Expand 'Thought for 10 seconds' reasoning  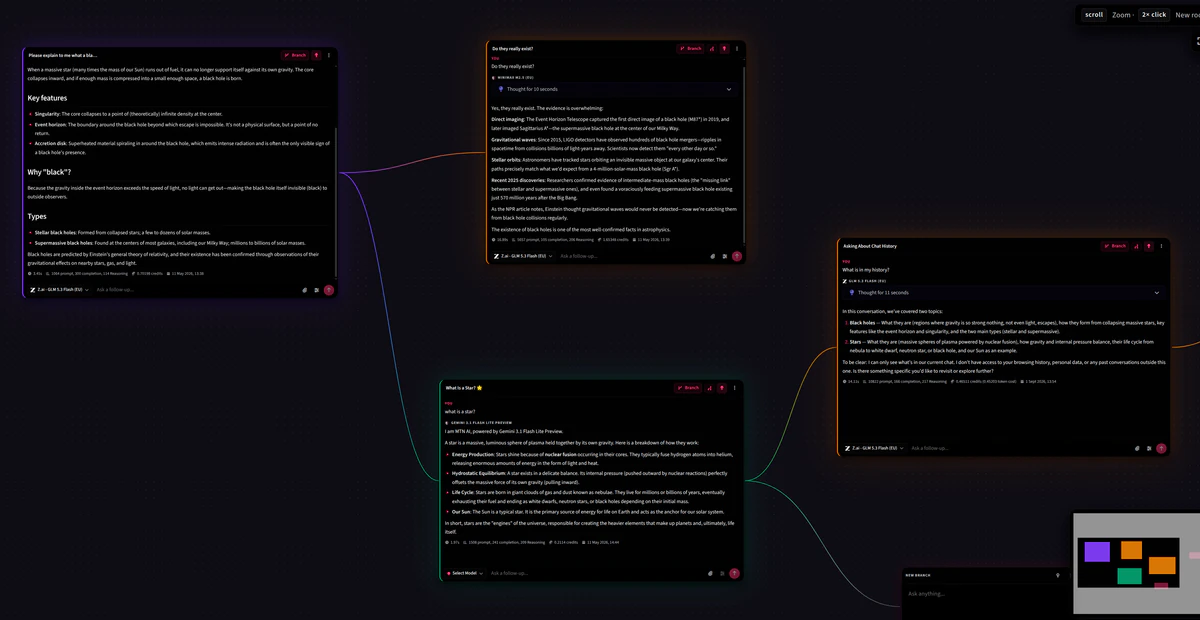[x=615, y=89]
